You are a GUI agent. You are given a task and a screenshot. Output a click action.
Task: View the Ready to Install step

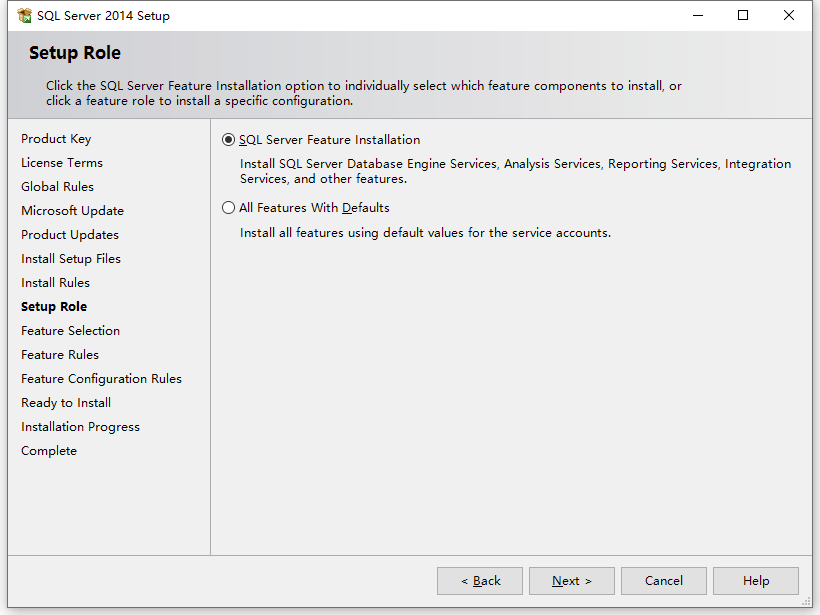click(65, 402)
